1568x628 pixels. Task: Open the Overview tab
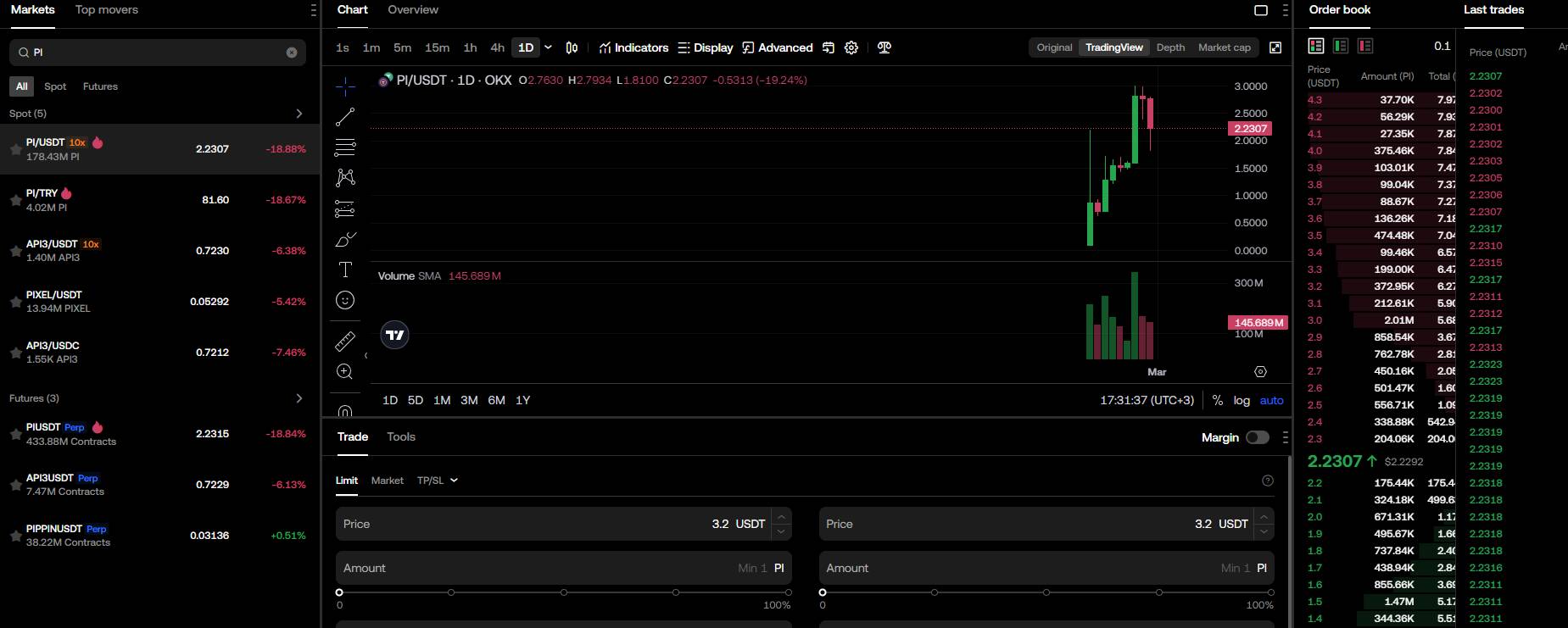tap(413, 9)
